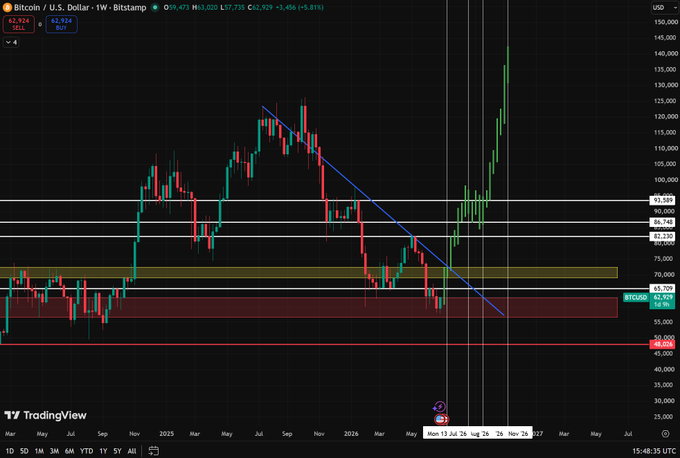Select the 1D time range
Viewport: 680px width, 458px height.
point(10,451)
